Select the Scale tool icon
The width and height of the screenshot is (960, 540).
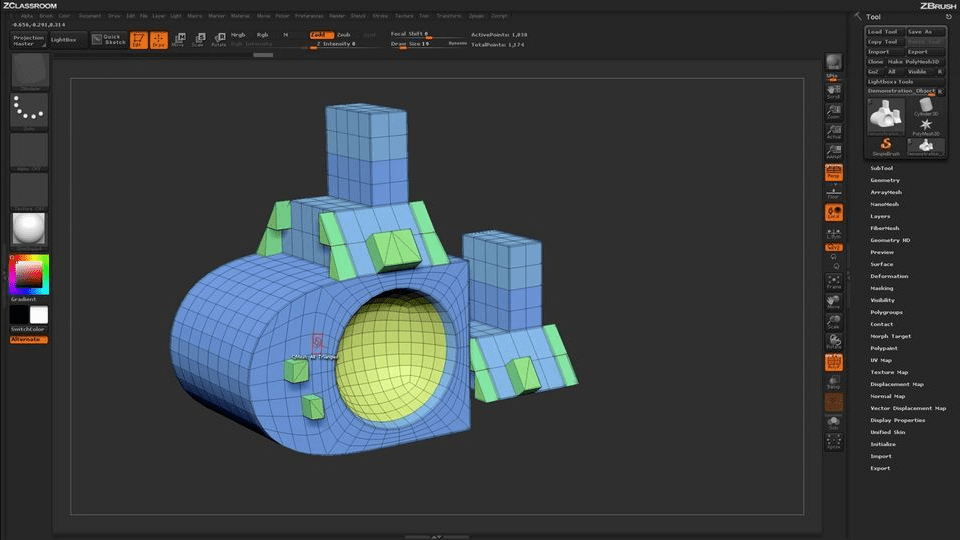[199, 40]
